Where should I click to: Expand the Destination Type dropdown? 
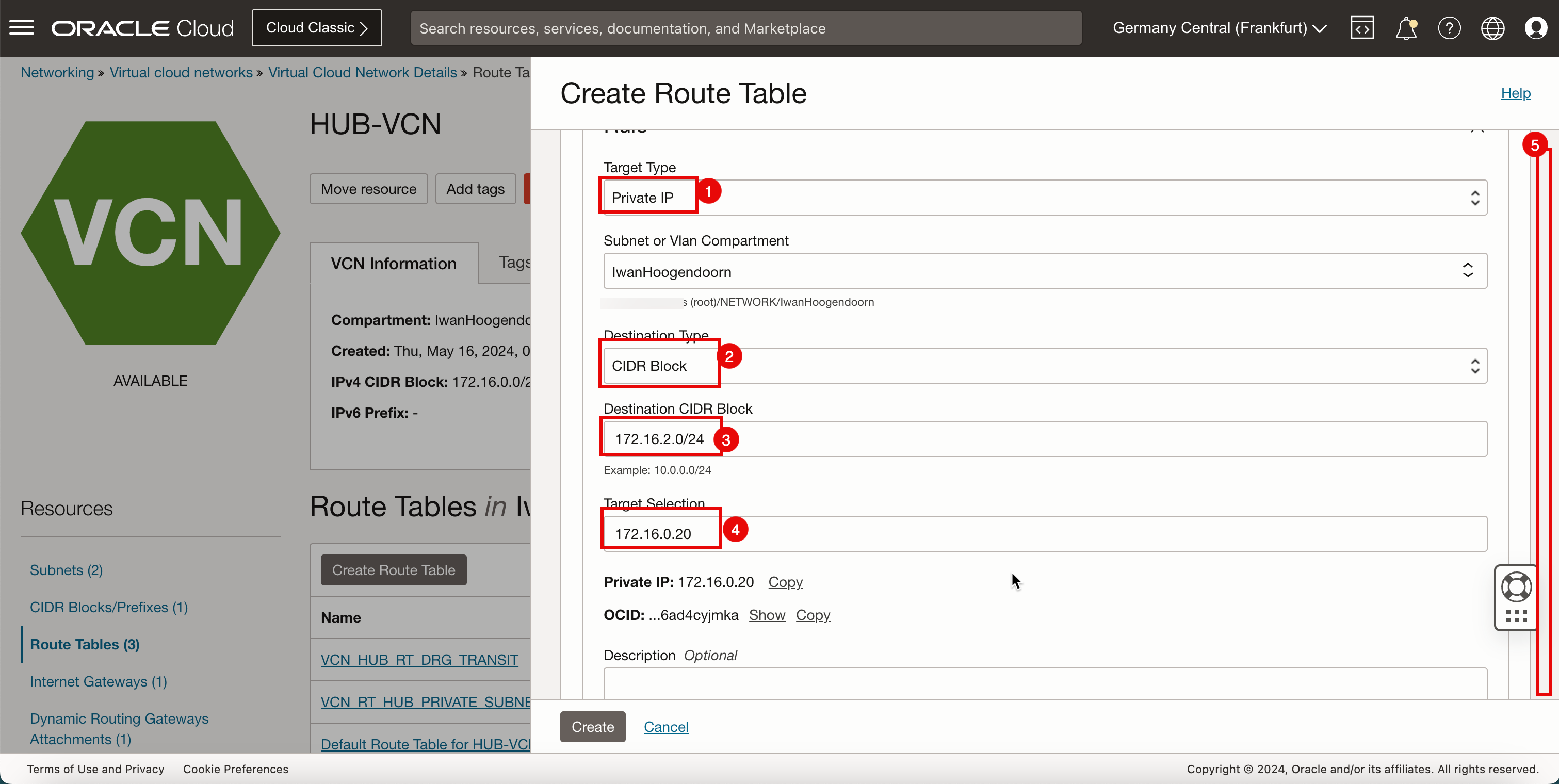(1045, 365)
